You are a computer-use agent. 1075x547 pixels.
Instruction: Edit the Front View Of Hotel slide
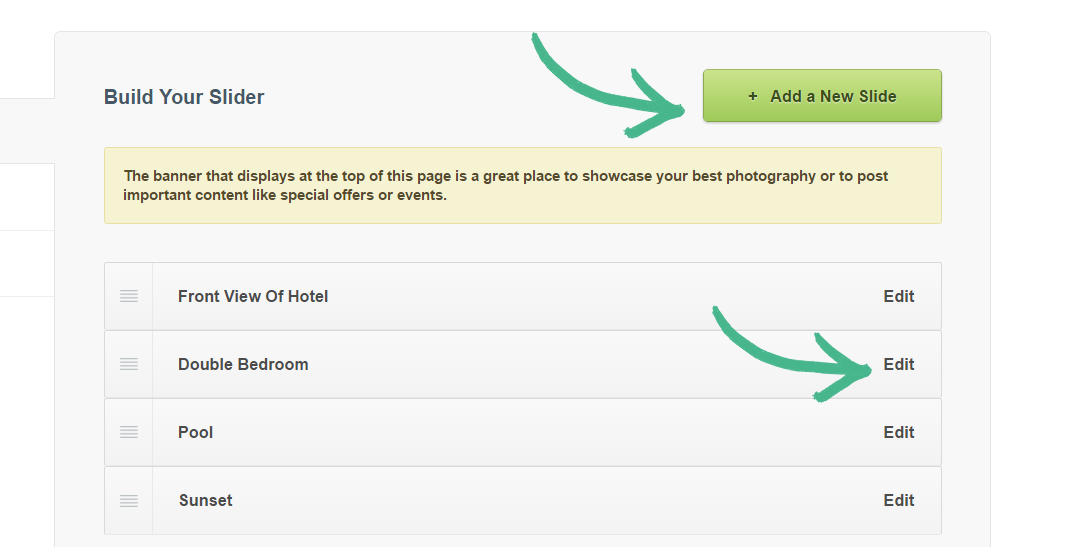point(898,296)
